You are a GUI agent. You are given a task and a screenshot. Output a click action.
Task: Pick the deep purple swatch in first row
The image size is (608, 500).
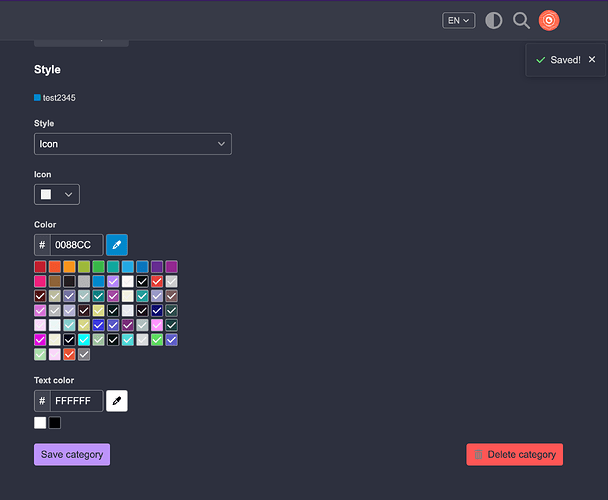(x=157, y=266)
